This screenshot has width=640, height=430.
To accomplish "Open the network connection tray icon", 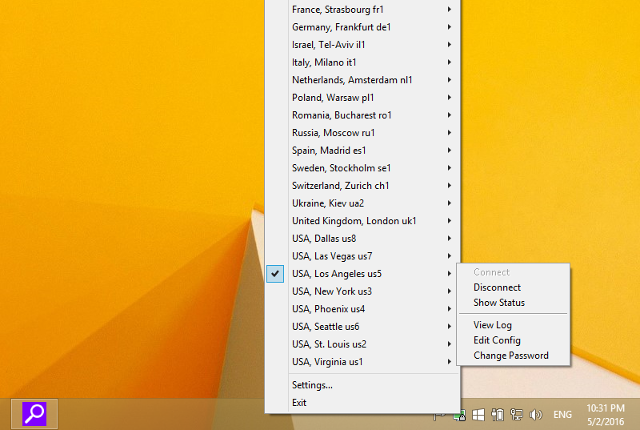I will pos(516,415).
